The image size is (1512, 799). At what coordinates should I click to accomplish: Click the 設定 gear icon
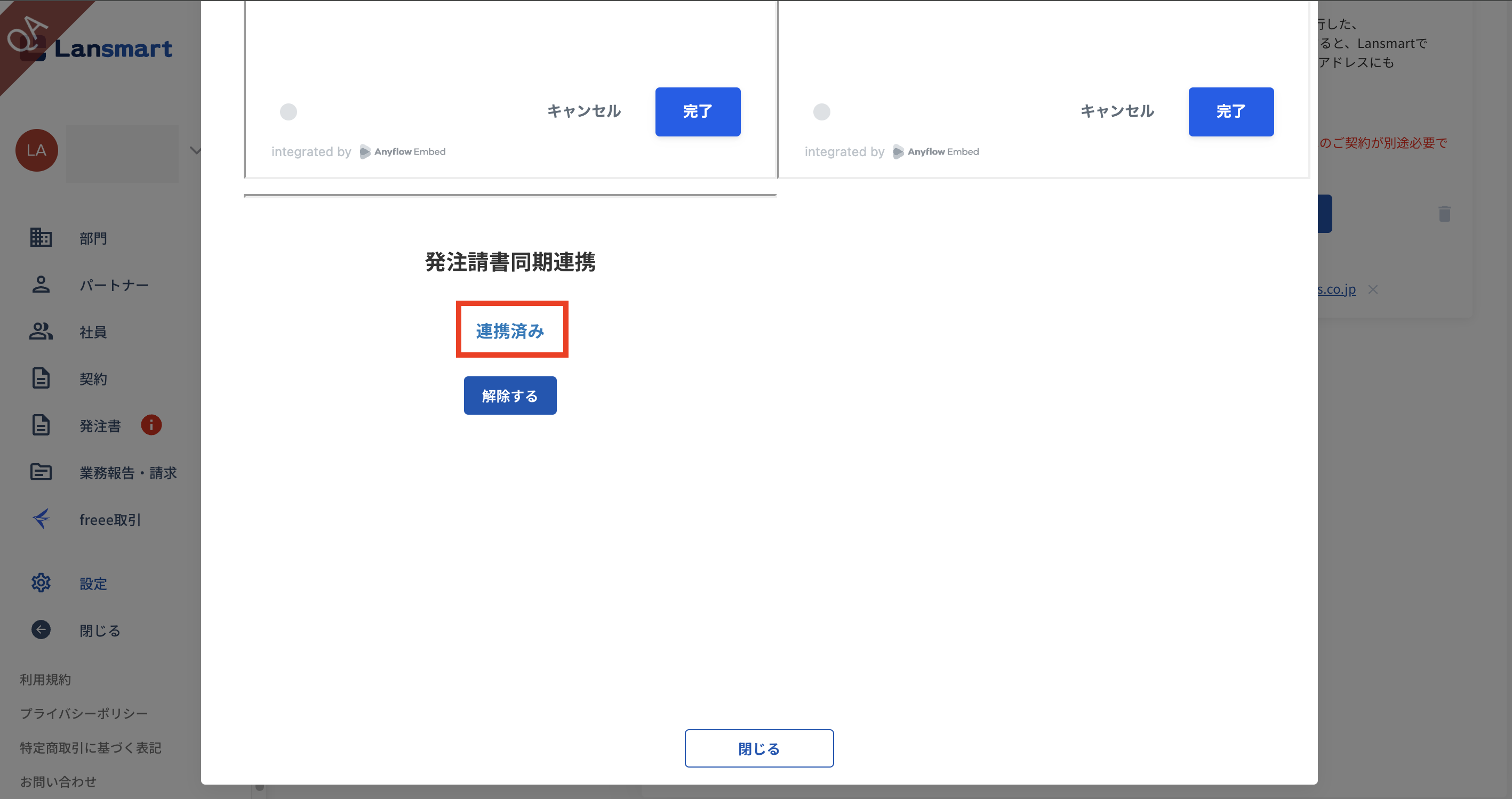41,583
